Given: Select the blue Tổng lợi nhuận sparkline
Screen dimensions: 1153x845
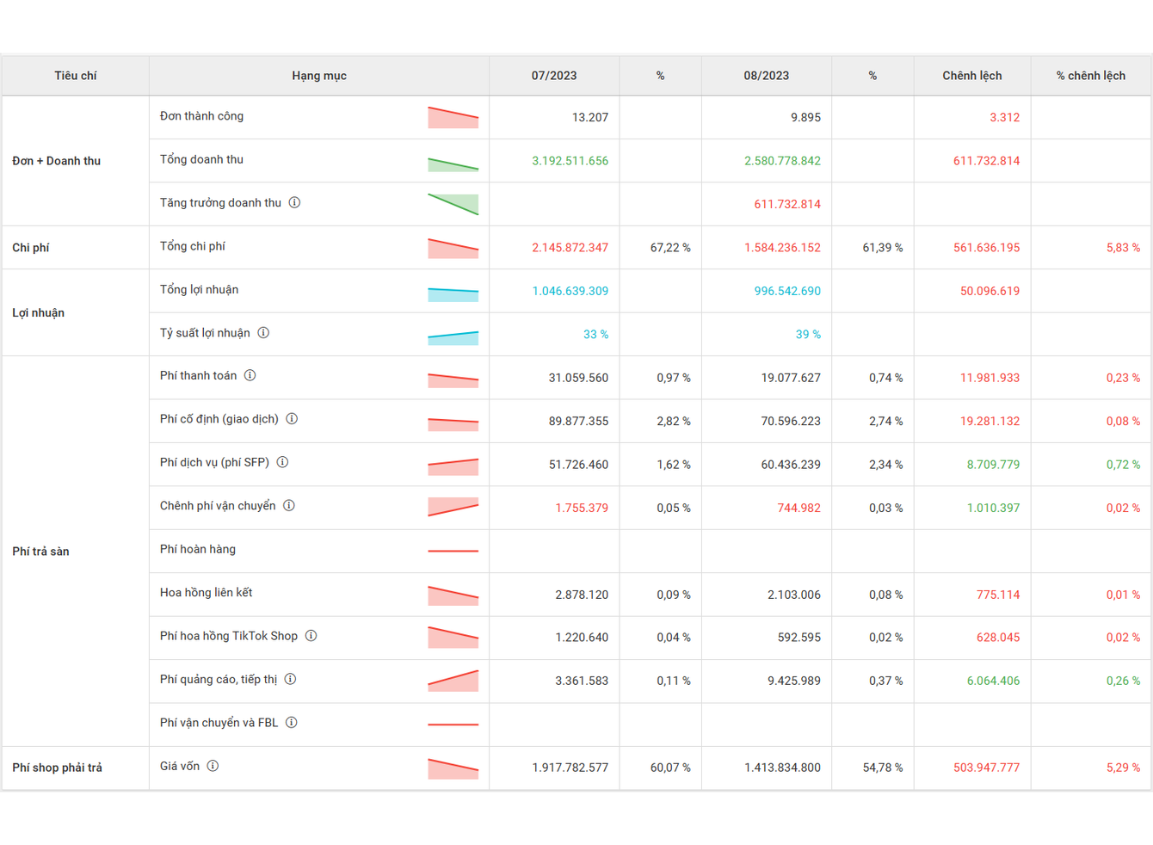Looking at the screenshot, I should pyautogui.click(x=453, y=294).
